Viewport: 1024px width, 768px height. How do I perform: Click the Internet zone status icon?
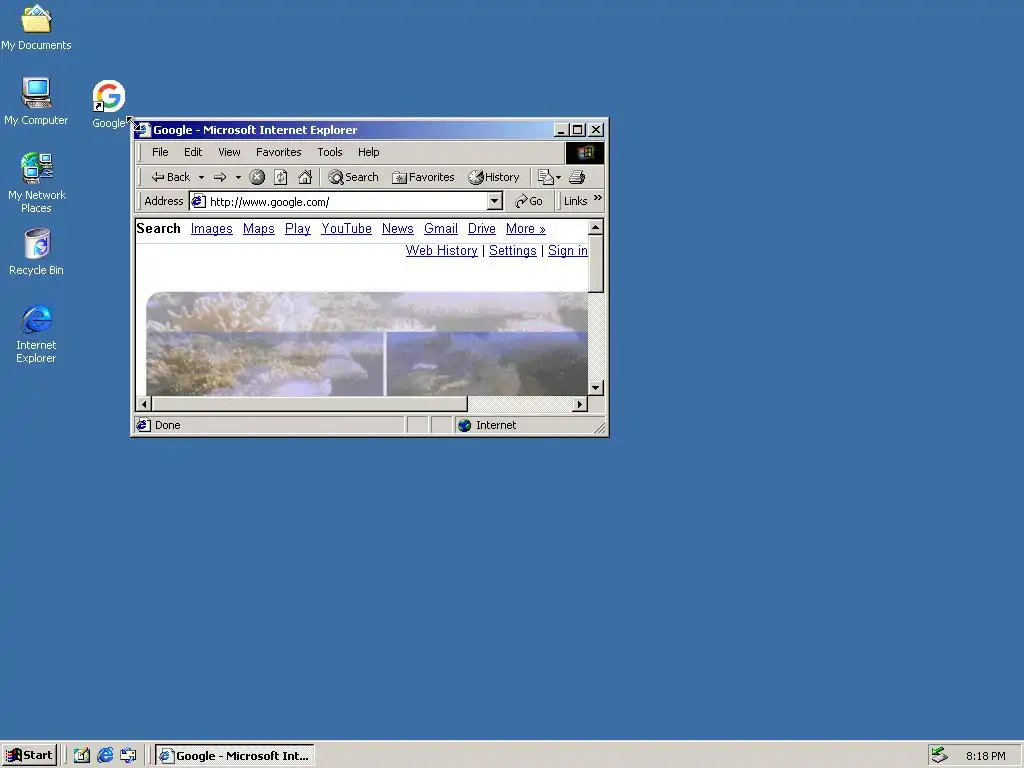point(465,425)
